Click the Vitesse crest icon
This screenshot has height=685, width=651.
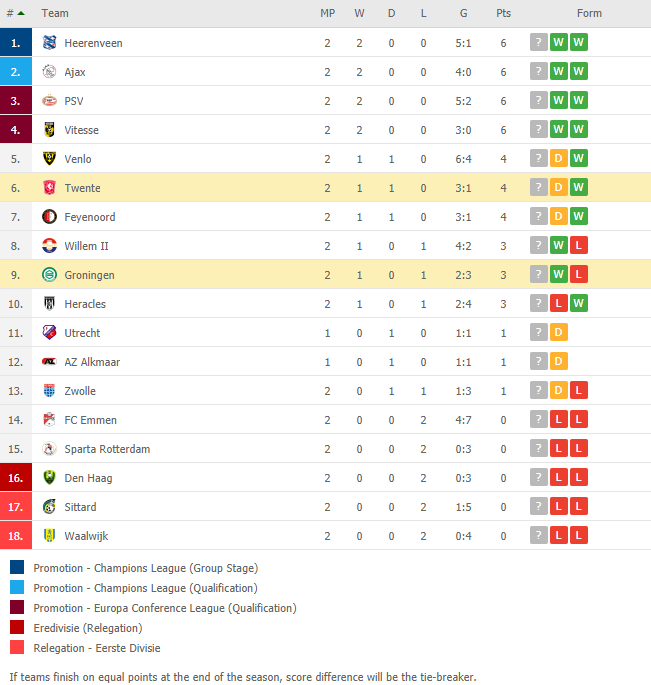coord(49,129)
